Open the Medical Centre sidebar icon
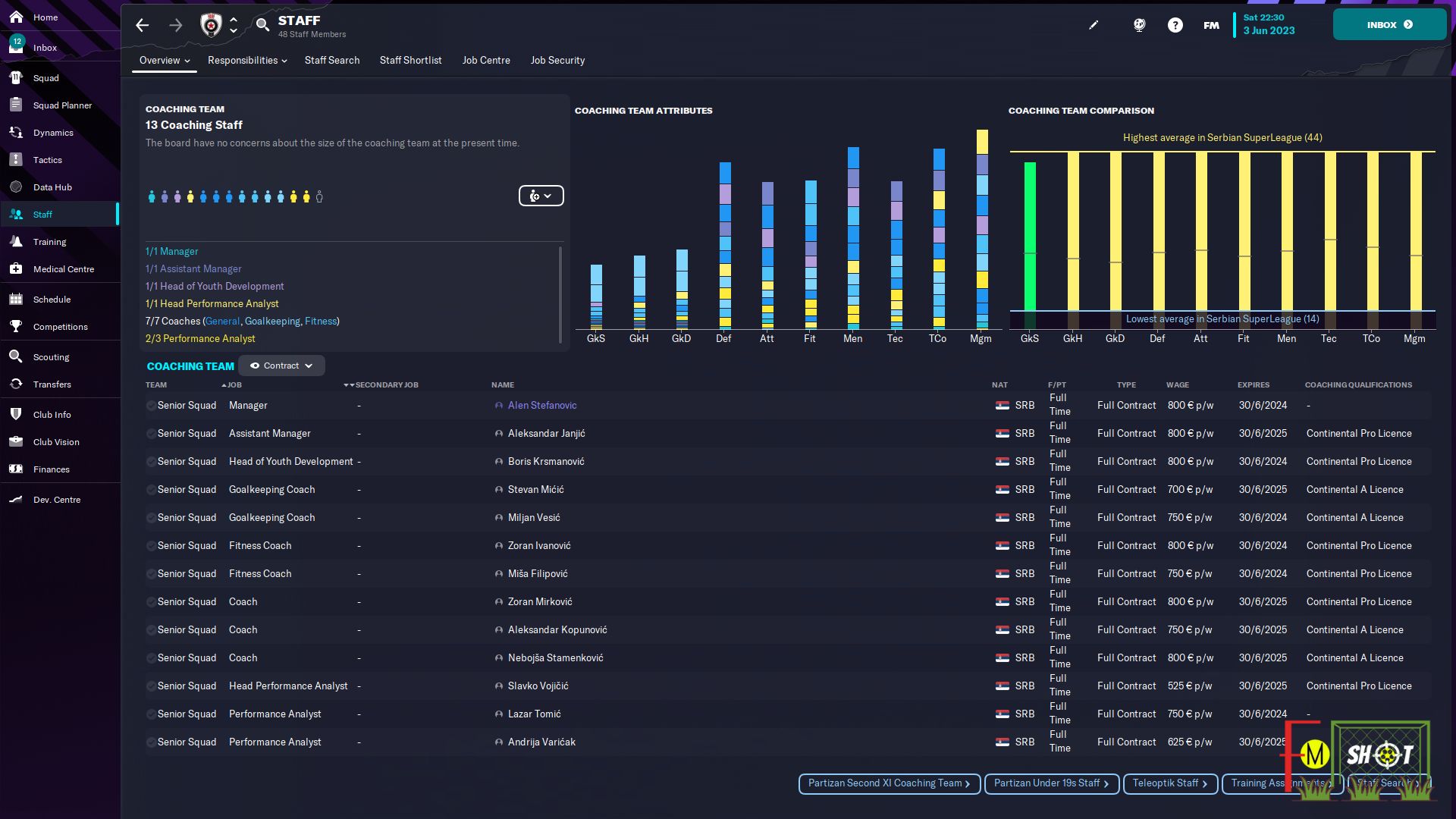Image resolution: width=1456 pixels, height=819 pixels. click(16, 269)
